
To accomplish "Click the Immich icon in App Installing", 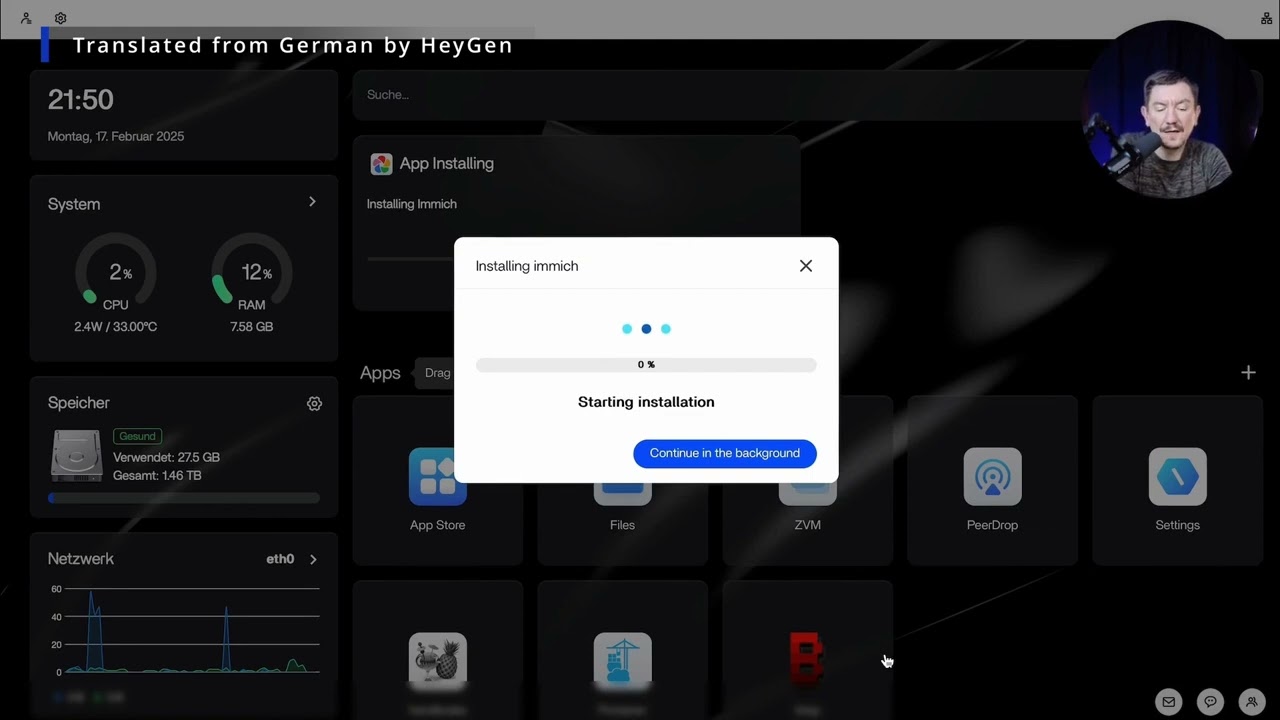I will (x=381, y=164).
